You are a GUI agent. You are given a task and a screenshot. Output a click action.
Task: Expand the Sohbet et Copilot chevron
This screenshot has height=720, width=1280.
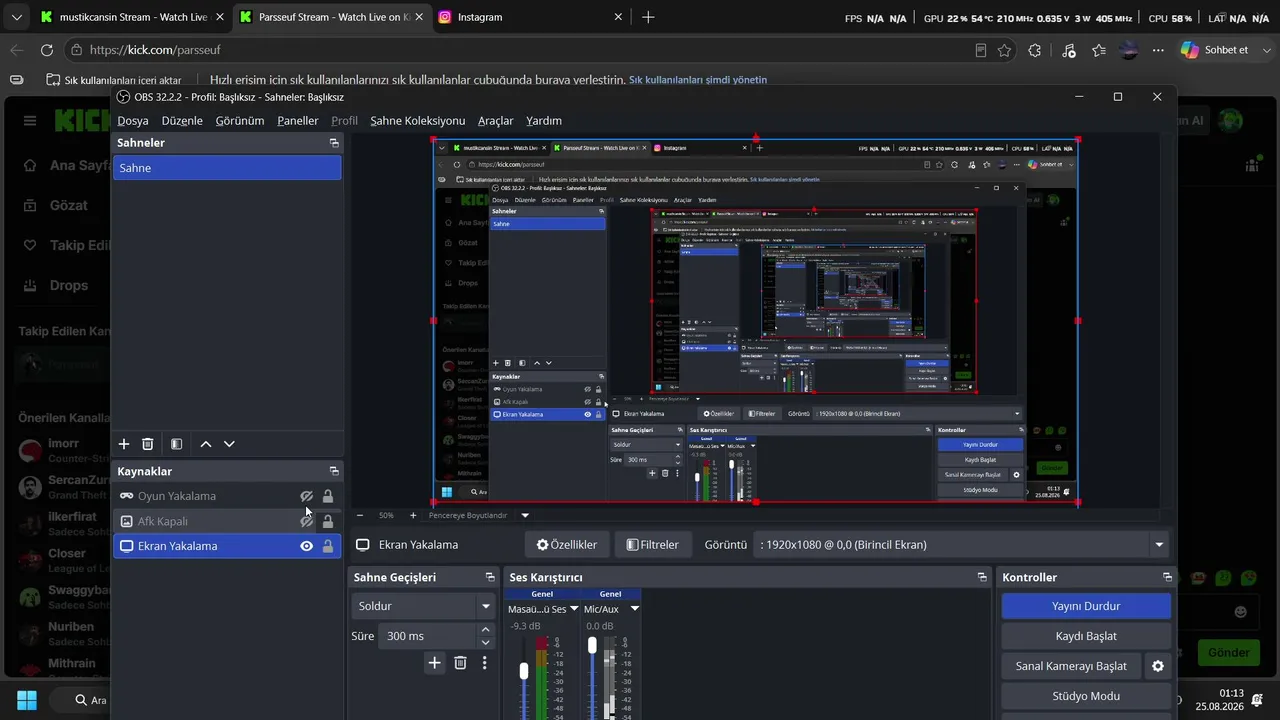pos(1265,50)
